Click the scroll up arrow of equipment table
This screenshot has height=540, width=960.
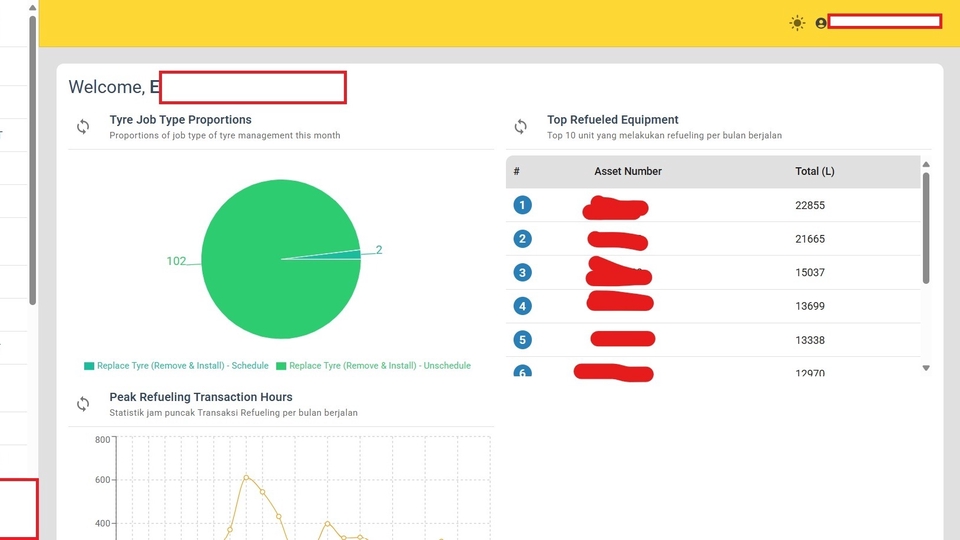926,164
